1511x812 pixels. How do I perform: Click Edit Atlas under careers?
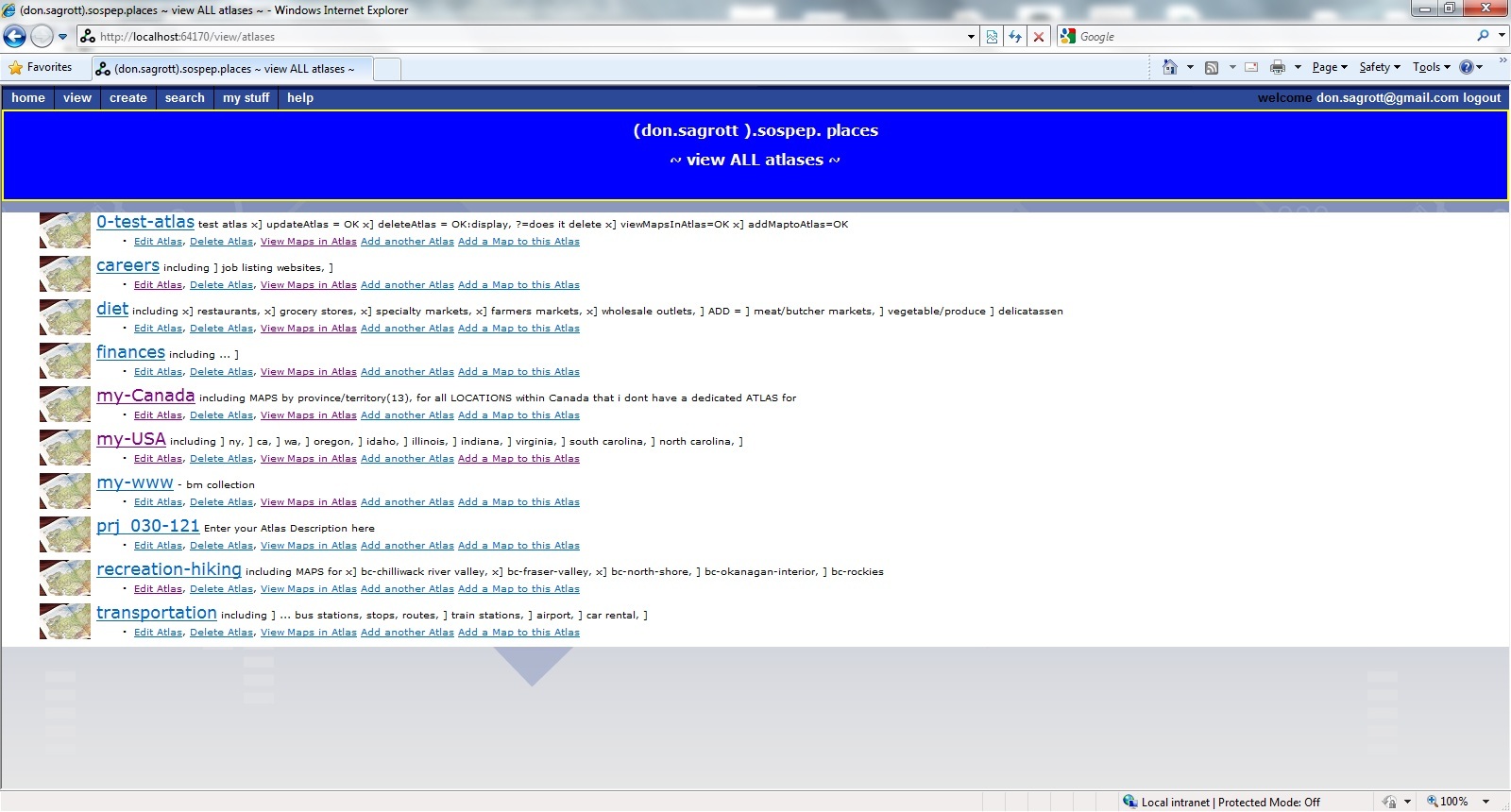(x=158, y=285)
